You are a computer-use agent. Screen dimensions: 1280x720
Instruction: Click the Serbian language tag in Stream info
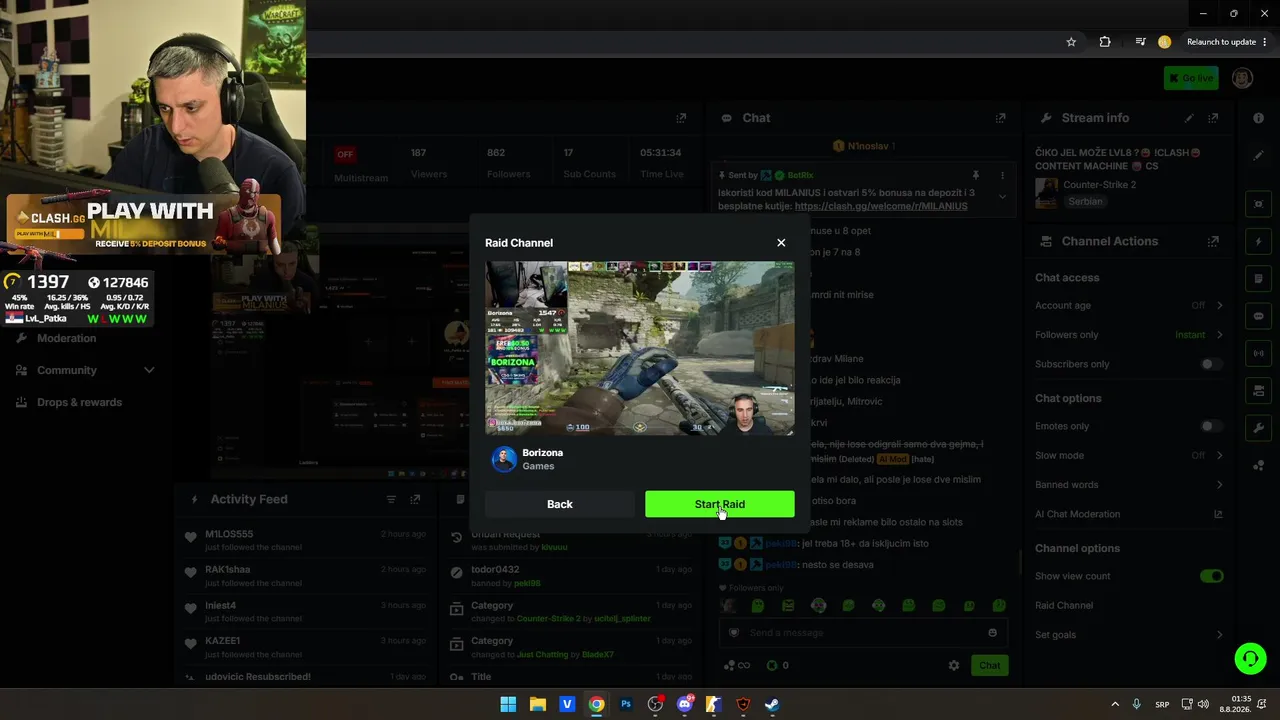(x=1085, y=201)
